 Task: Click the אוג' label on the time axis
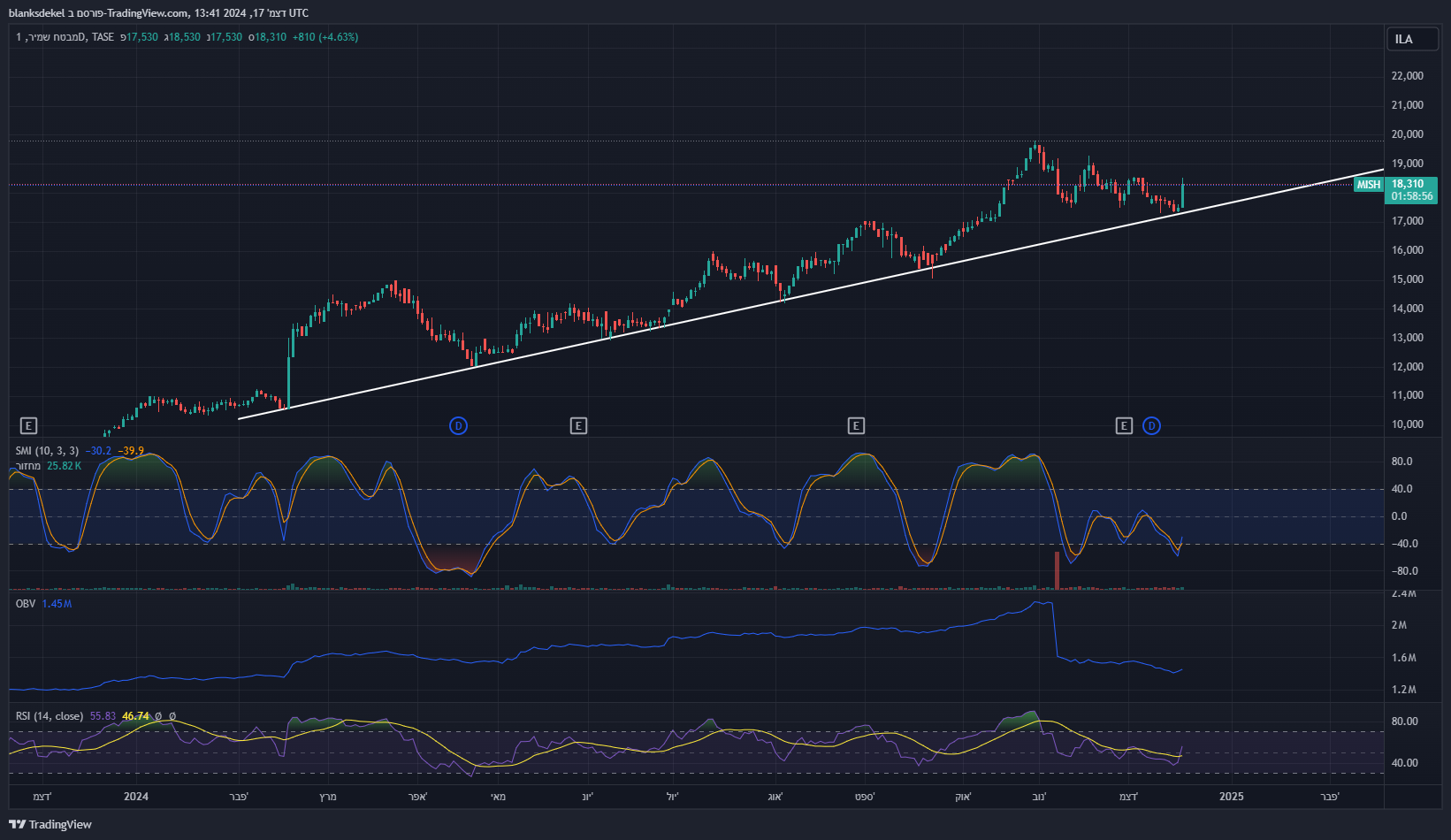point(775,797)
